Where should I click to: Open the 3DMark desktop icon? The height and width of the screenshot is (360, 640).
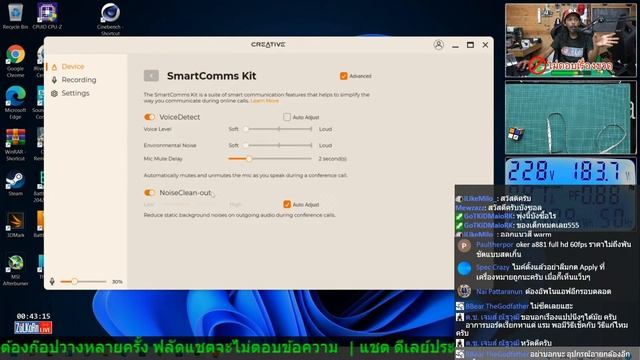(x=16, y=224)
